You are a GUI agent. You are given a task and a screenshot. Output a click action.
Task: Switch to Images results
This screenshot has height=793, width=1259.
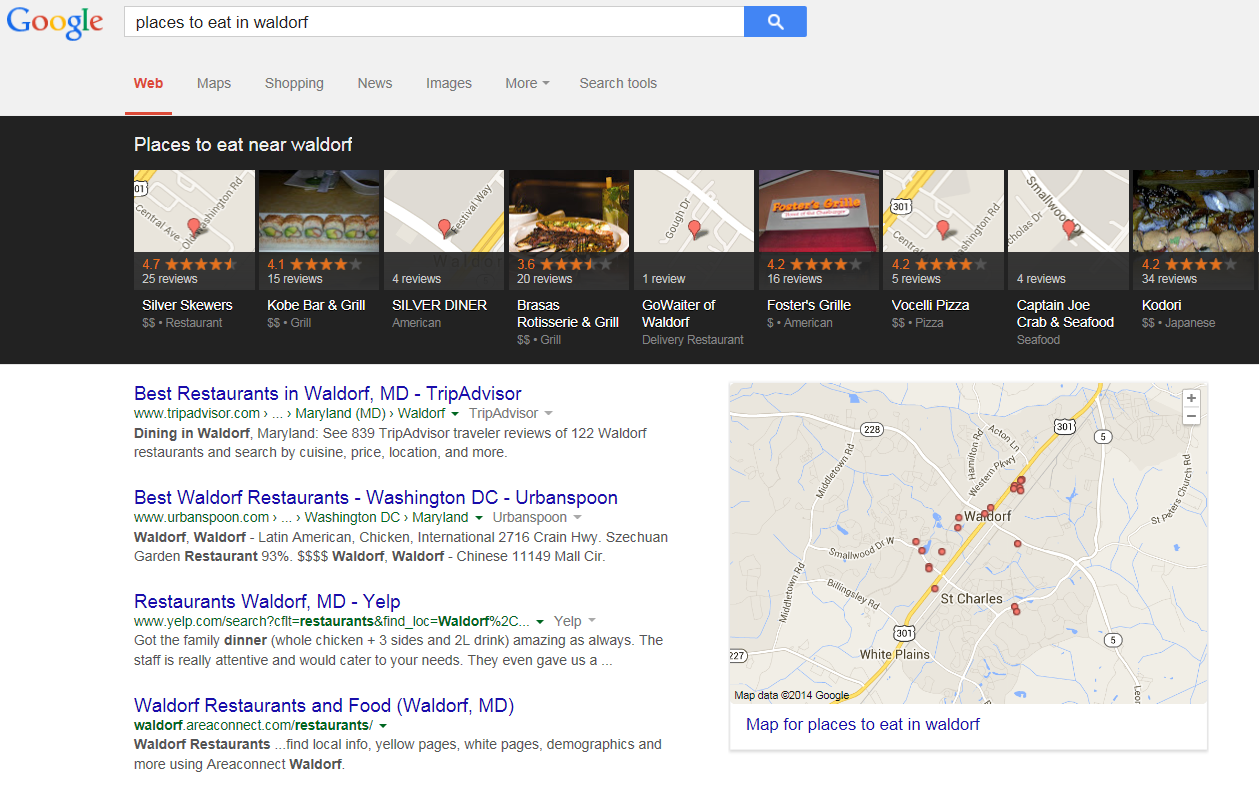tap(449, 83)
